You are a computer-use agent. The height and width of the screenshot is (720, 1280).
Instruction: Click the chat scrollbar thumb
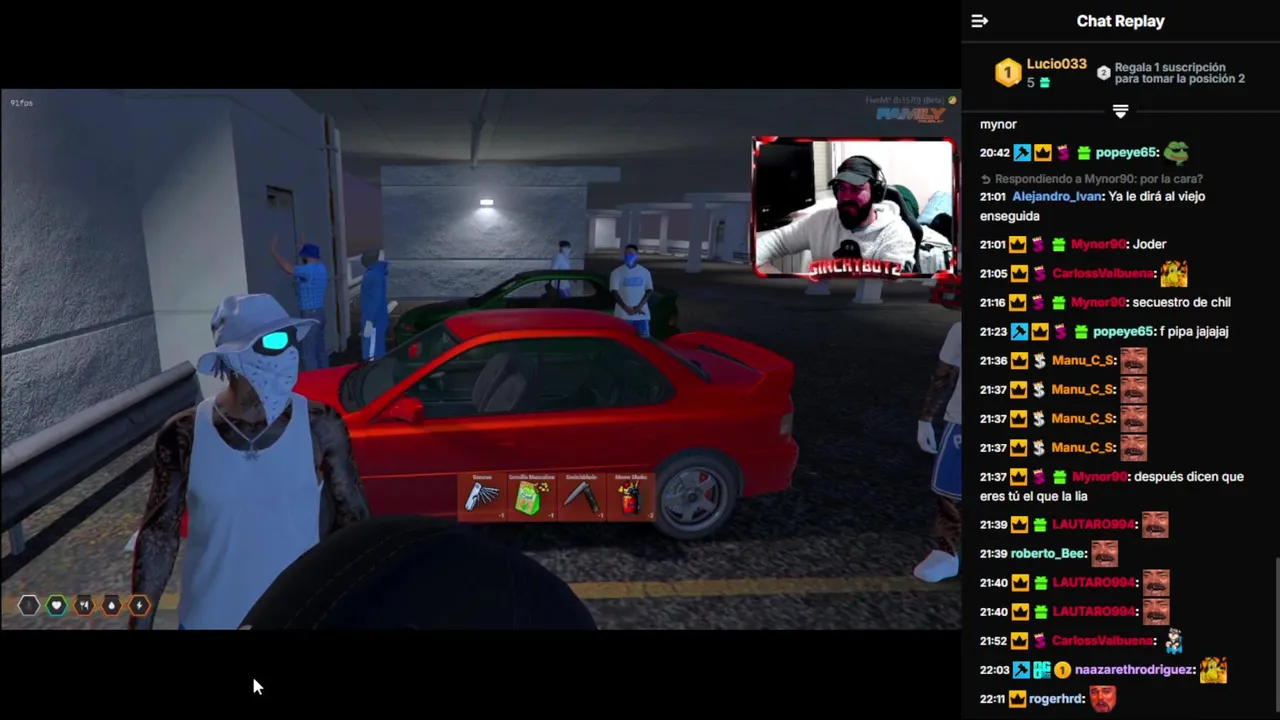tap(1276, 635)
